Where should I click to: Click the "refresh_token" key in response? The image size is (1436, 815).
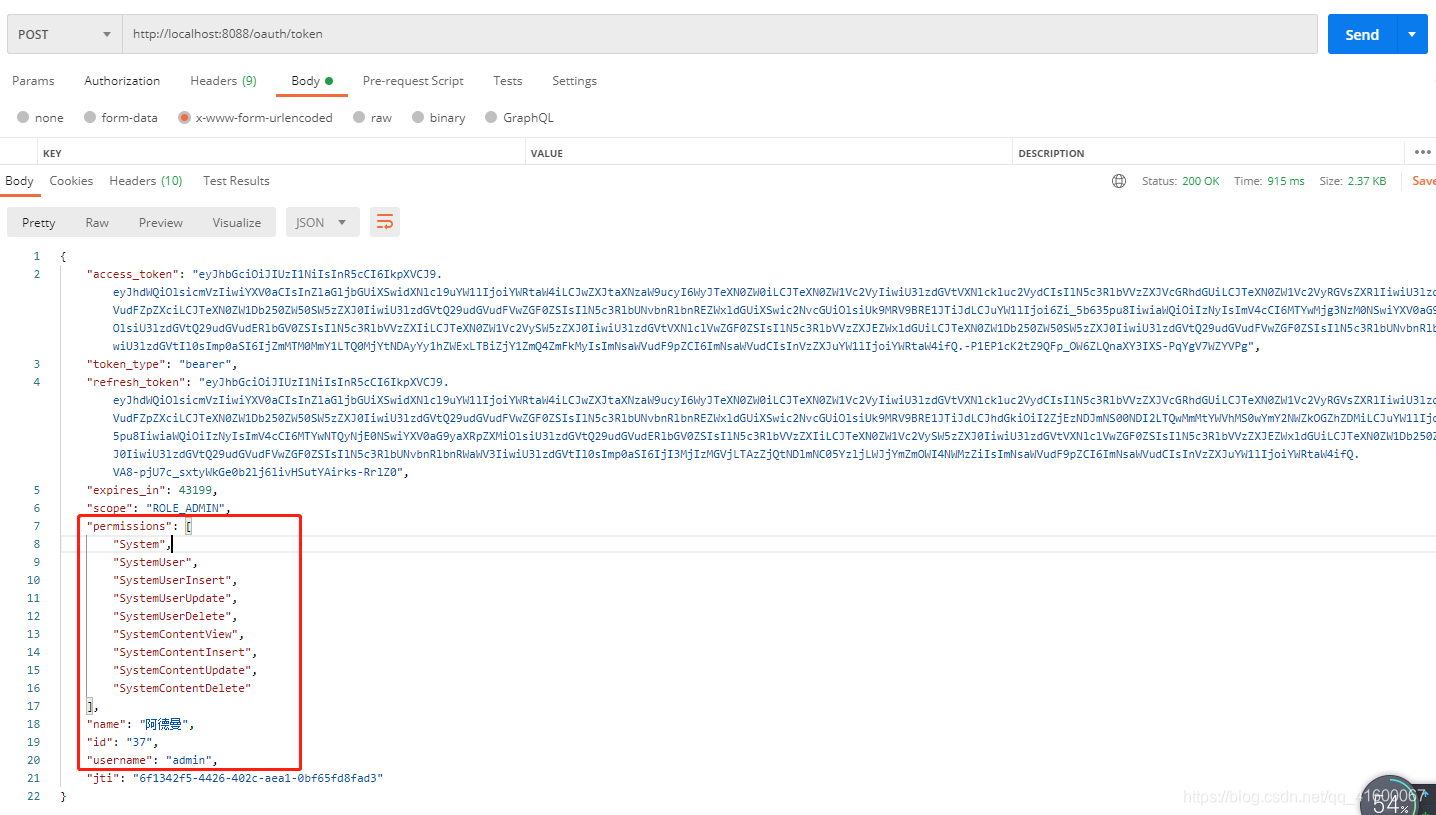click(x=136, y=382)
